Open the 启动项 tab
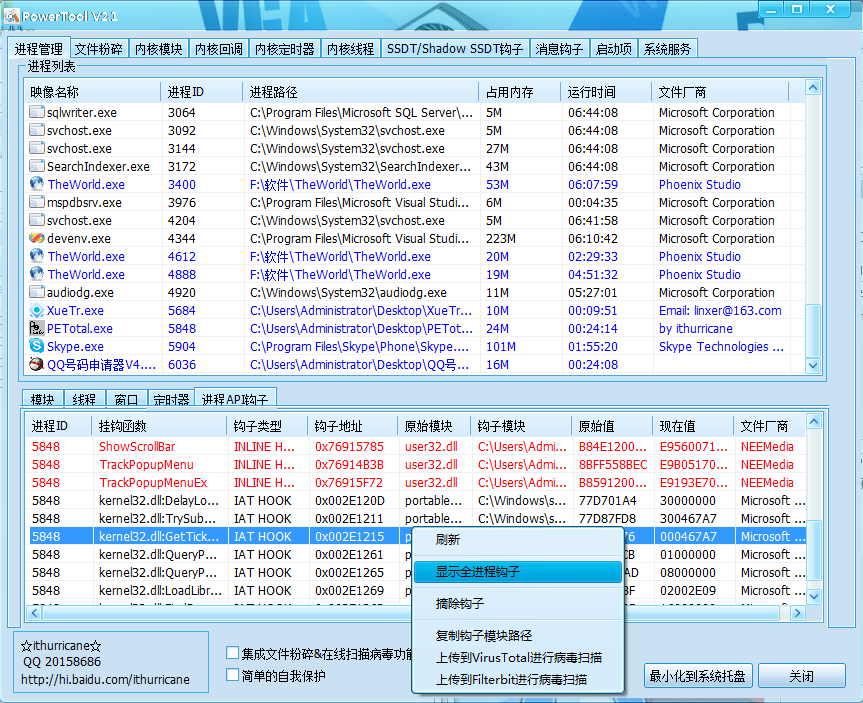 (x=614, y=49)
